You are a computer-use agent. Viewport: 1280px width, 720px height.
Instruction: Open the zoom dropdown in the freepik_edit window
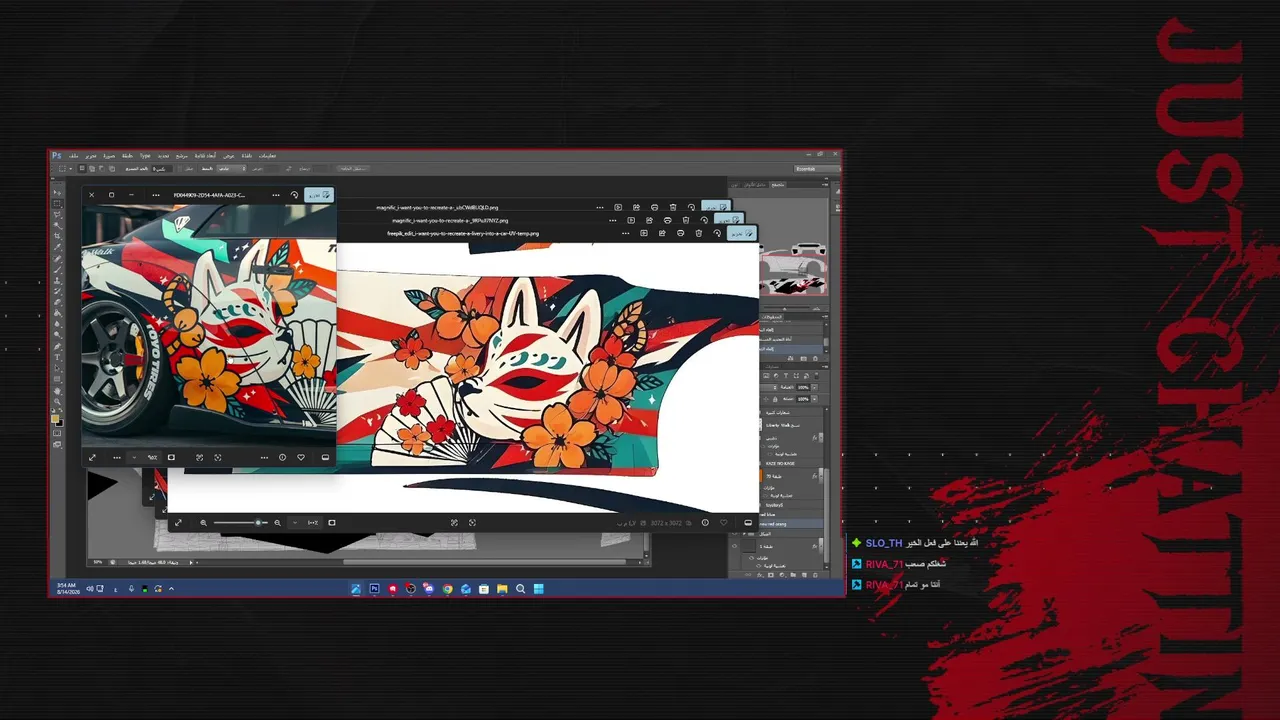pos(294,522)
